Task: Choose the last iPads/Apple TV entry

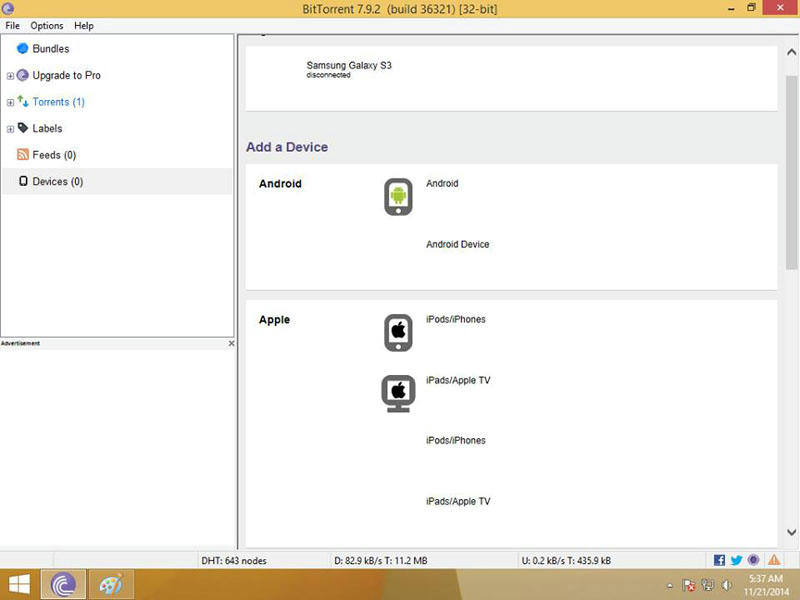Action: click(x=458, y=502)
